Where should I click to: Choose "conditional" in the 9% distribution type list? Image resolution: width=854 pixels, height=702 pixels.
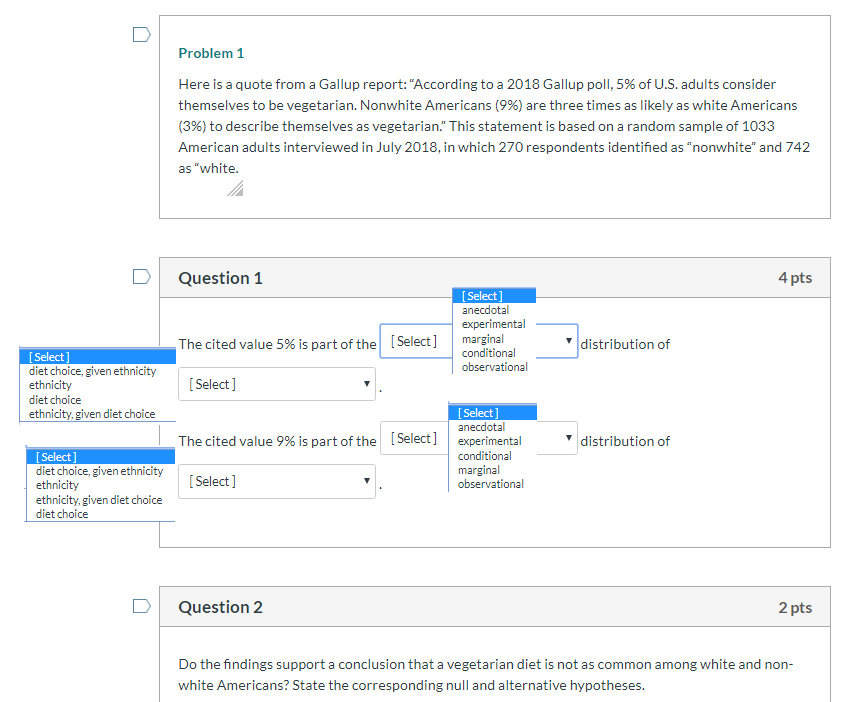click(x=484, y=456)
